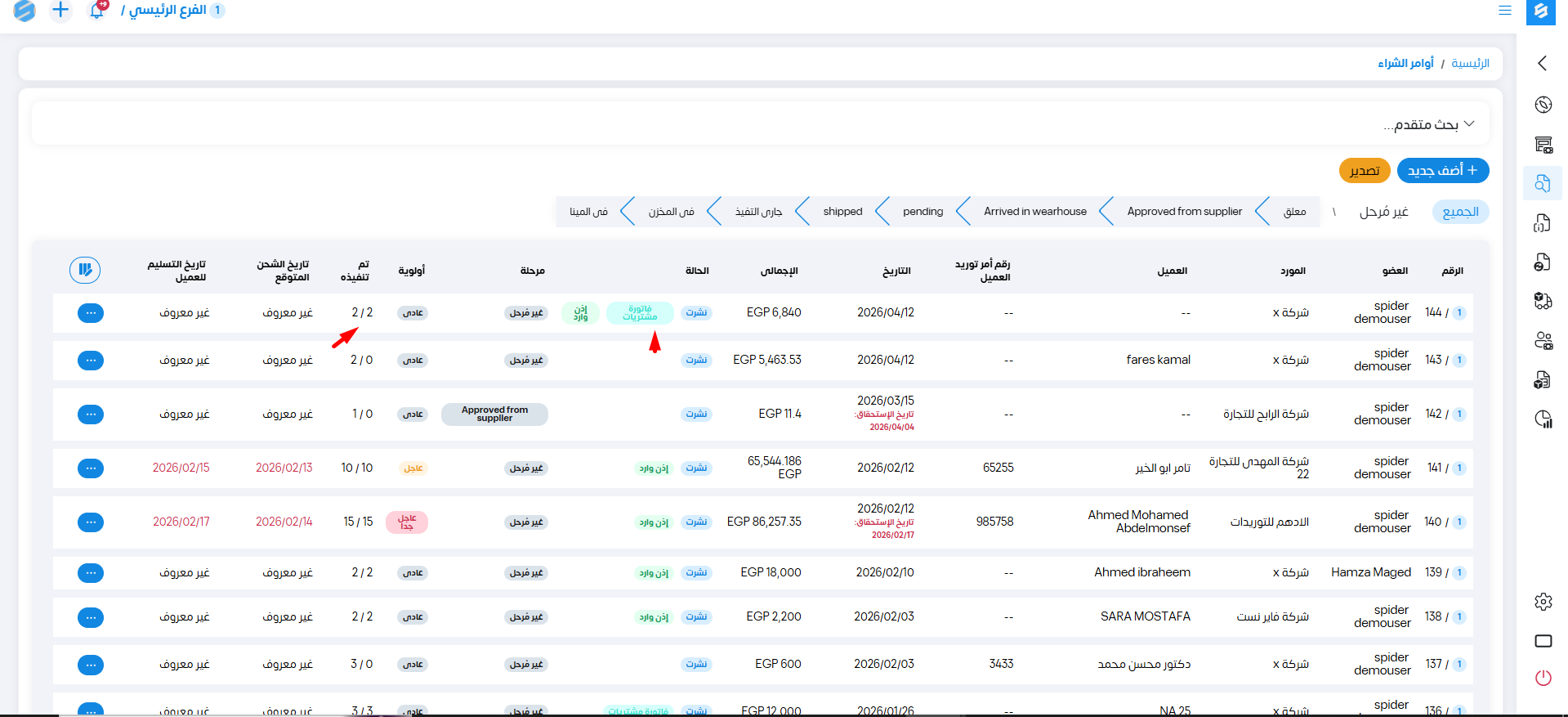Viewport: 1568px width, 717px height.
Task: Click the orange export button
Action: 1364,170
